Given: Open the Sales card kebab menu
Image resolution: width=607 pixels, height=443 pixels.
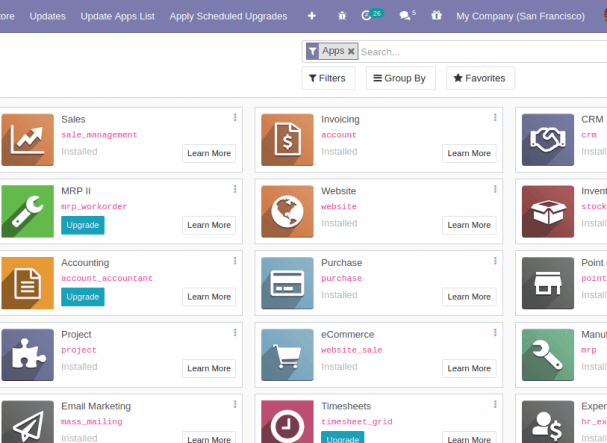Looking at the screenshot, I should (x=235, y=117).
